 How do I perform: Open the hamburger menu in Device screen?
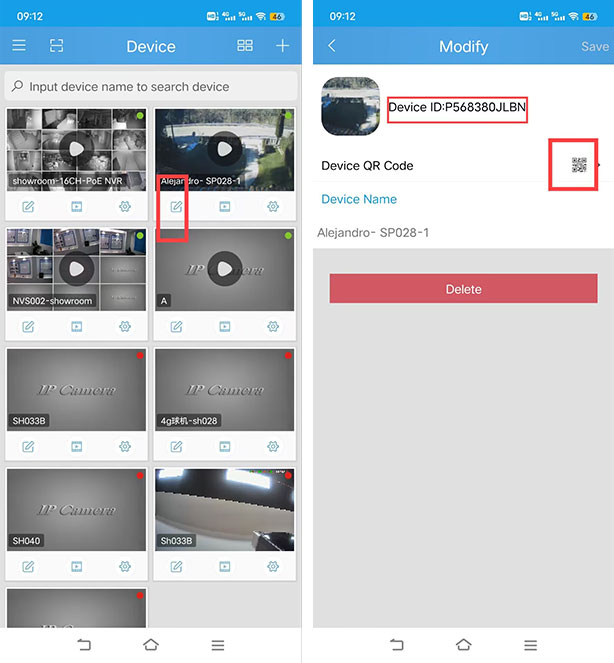[x=19, y=45]
